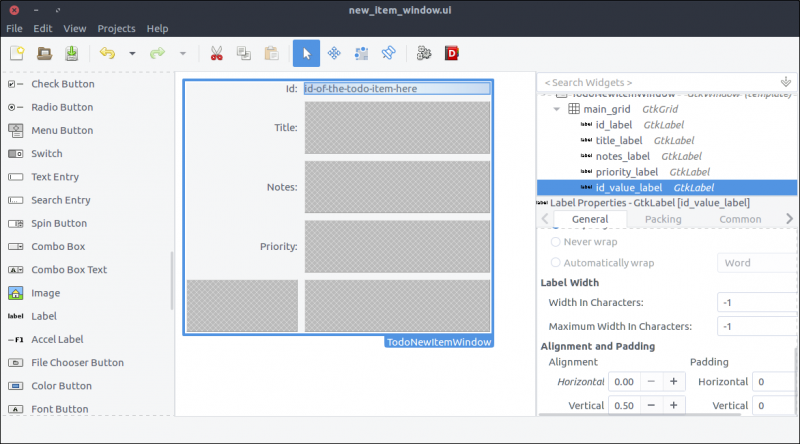The image size is (800, 444).
Task: Increase Horizontal alignment with plus button
Action: pos(674,381)
